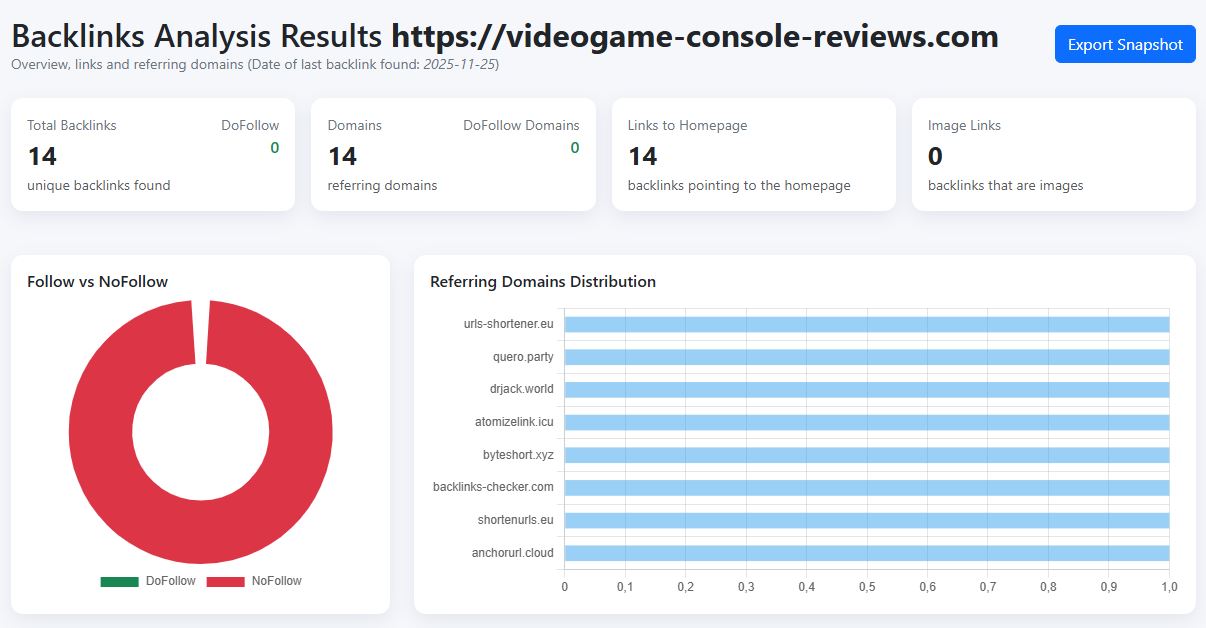The width and height of the screenshot is (1206, 628).
Task: Click the Image Links label
Action: (x=964, y=125)
